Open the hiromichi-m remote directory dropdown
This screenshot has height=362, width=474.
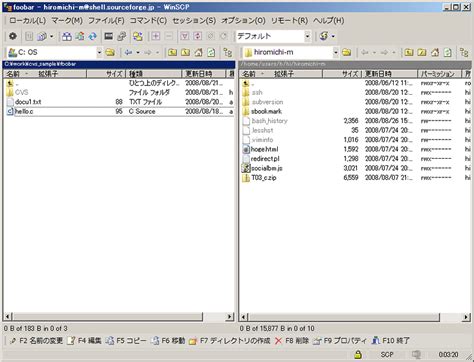[336, 52]
